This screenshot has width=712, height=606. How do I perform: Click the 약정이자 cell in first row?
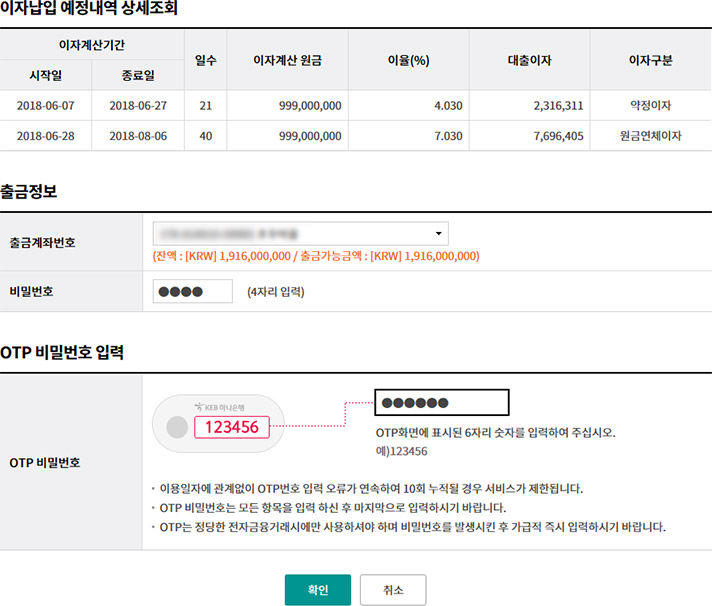650,106
